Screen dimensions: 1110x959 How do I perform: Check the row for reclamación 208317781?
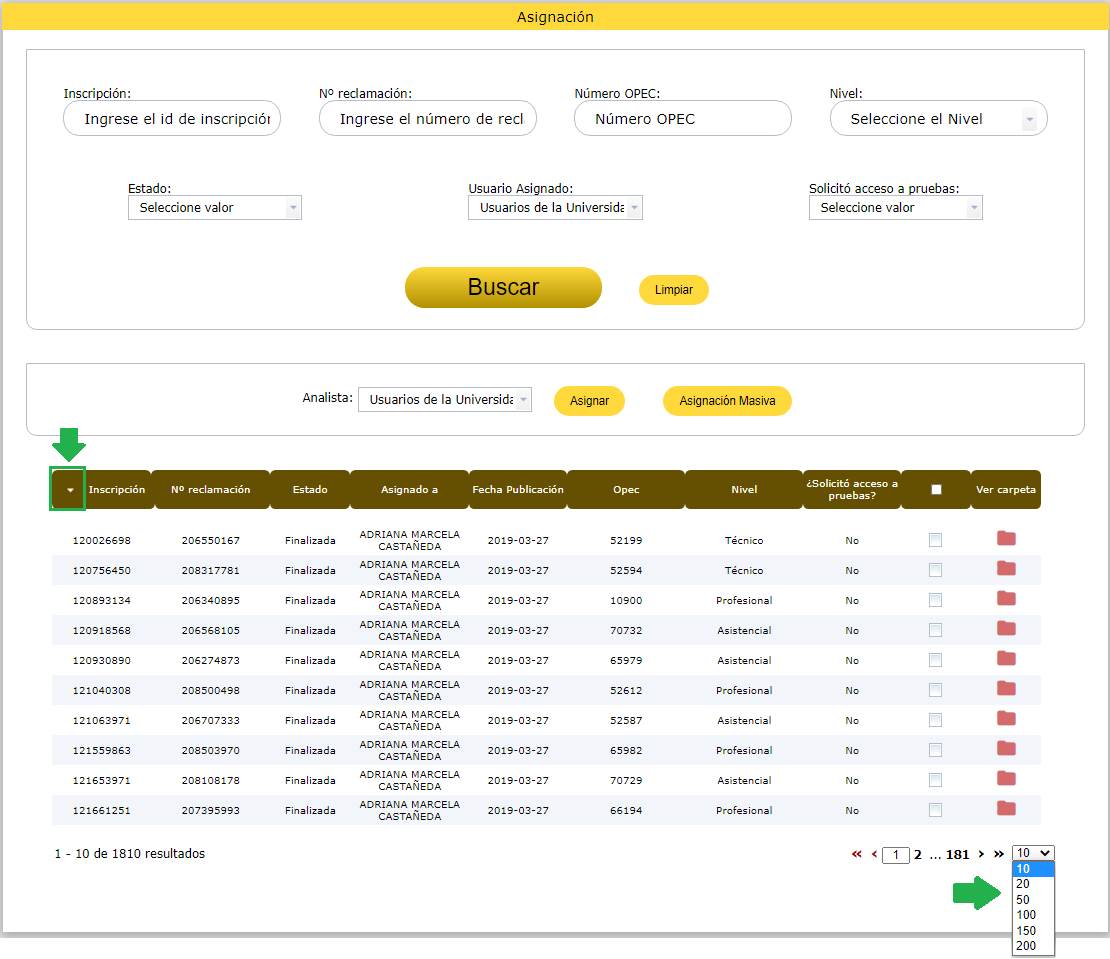click(x=935, y=570)
